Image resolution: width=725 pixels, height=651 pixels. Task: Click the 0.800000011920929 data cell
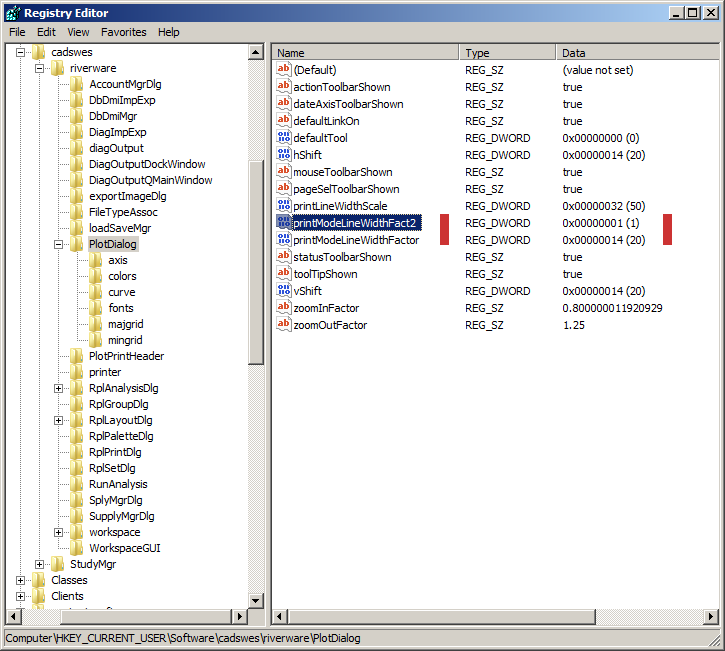pos(612,308)
